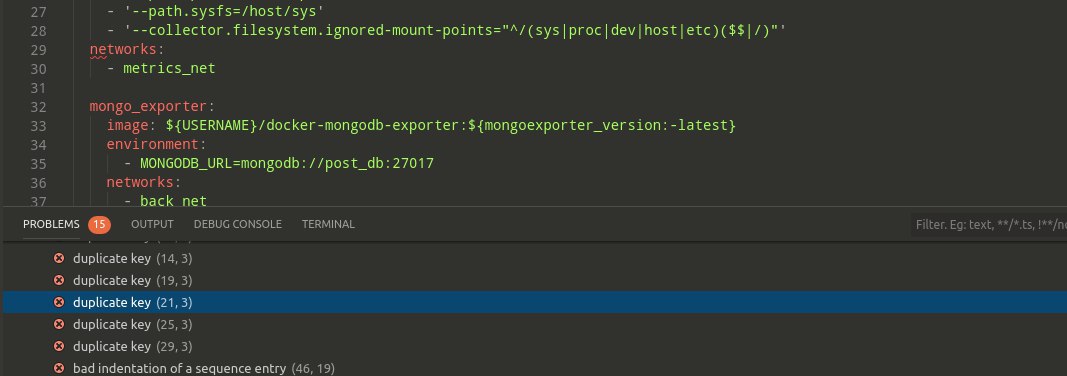Open the TERMINAL tab

328,224
